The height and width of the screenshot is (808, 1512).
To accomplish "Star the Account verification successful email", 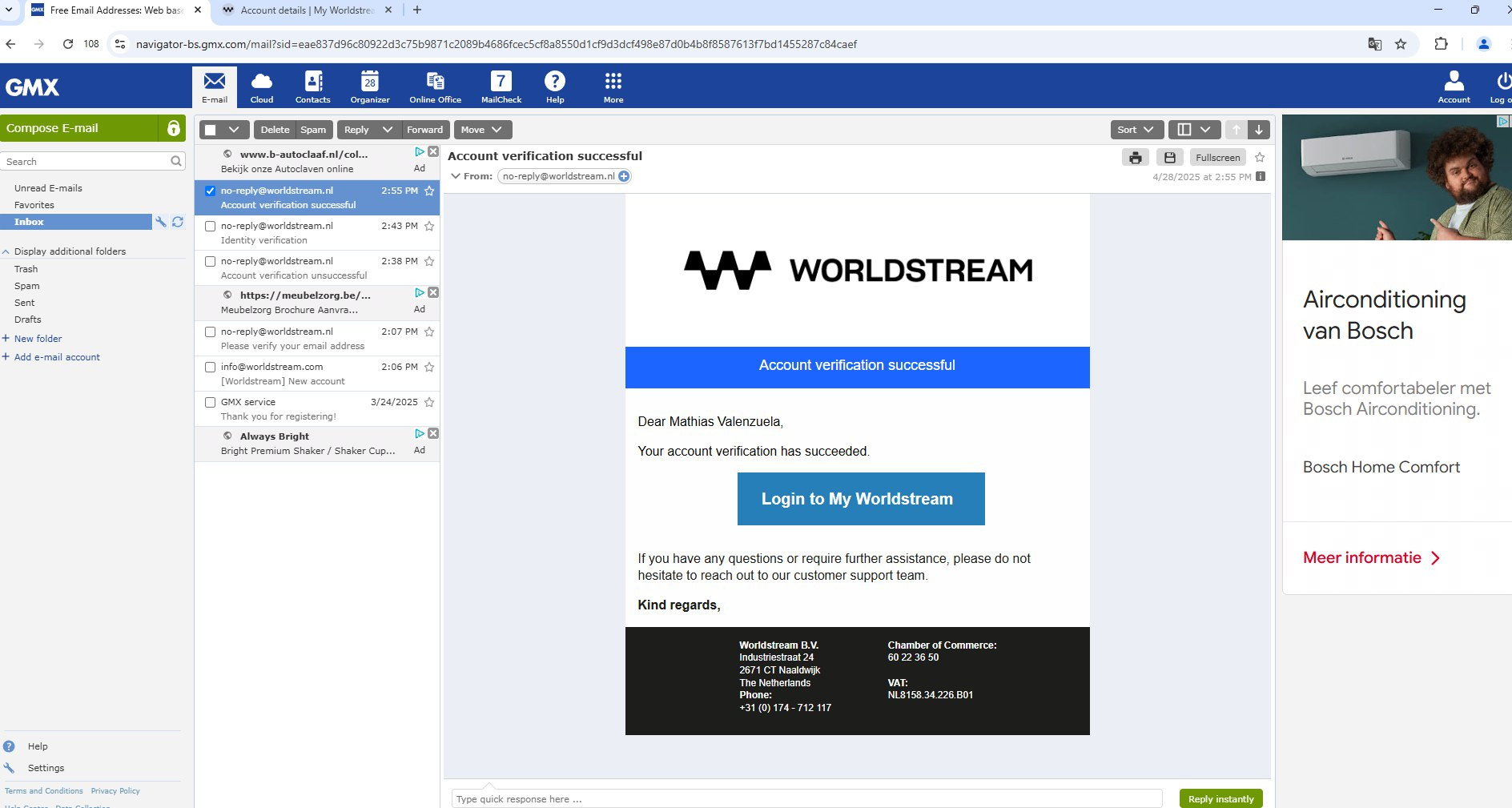I will click(x=429, y=191).
